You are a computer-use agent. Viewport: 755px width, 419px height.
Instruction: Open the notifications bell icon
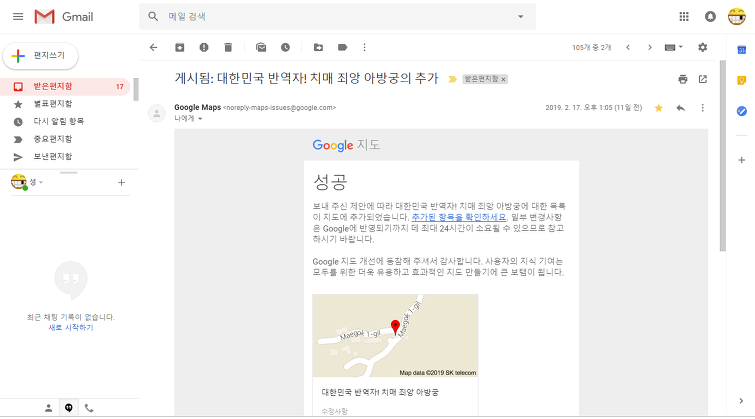click(x=710, y=17)
